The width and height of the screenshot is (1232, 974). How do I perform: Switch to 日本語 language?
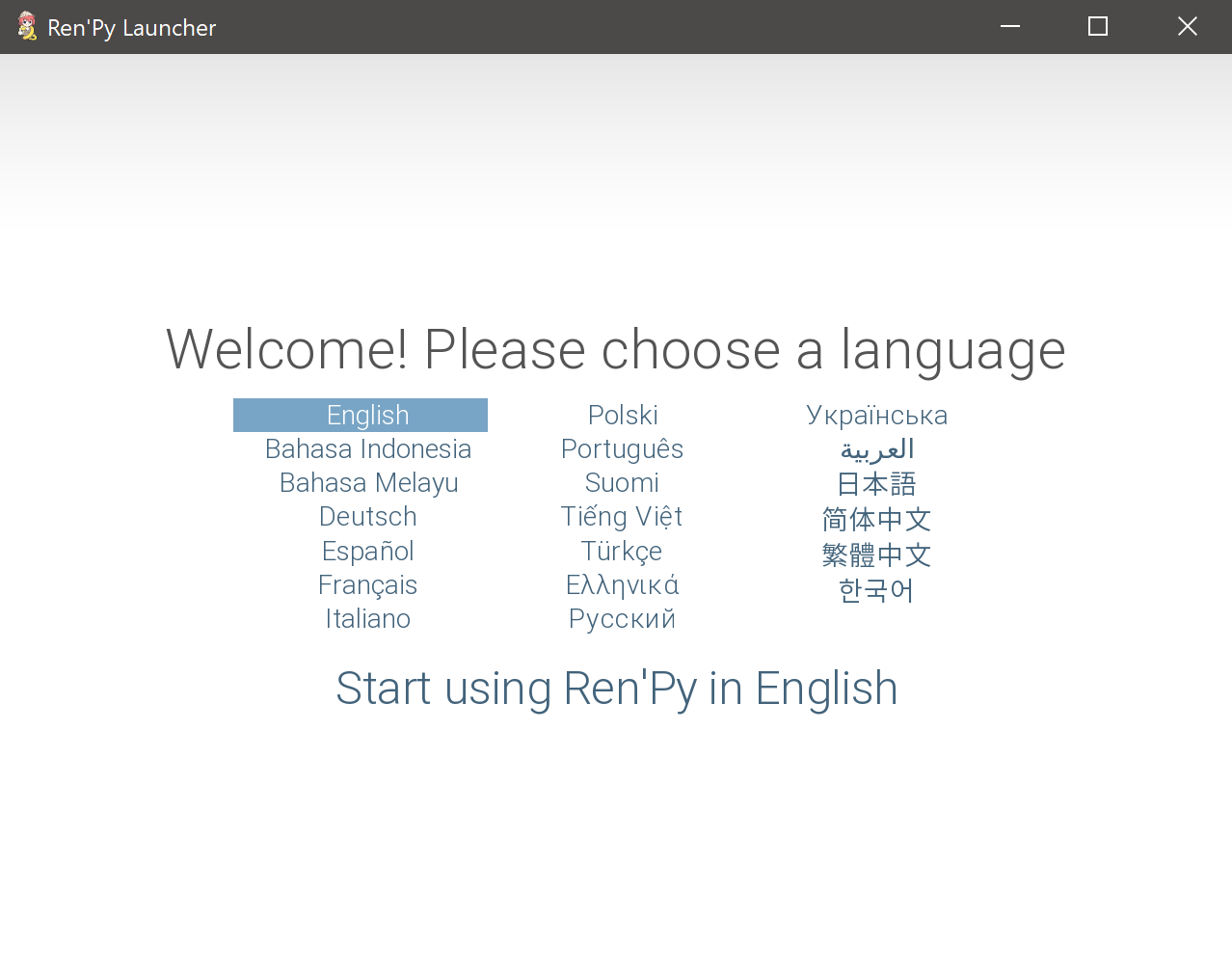[876, 483]
